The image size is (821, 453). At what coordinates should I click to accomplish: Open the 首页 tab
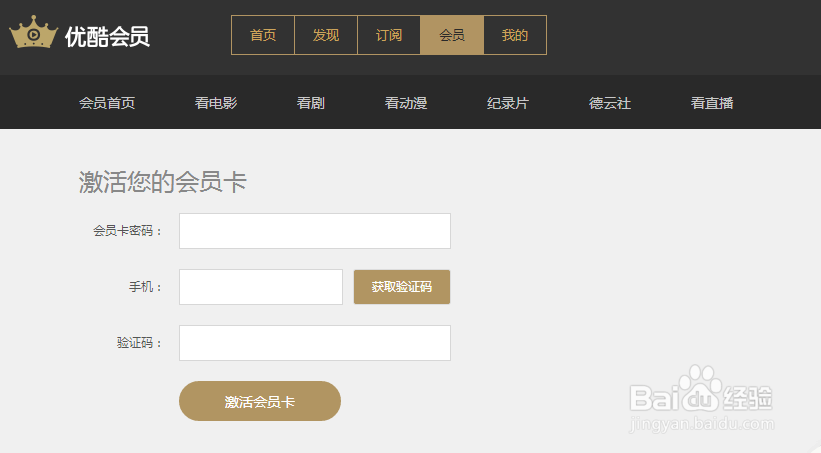point(263,35)
